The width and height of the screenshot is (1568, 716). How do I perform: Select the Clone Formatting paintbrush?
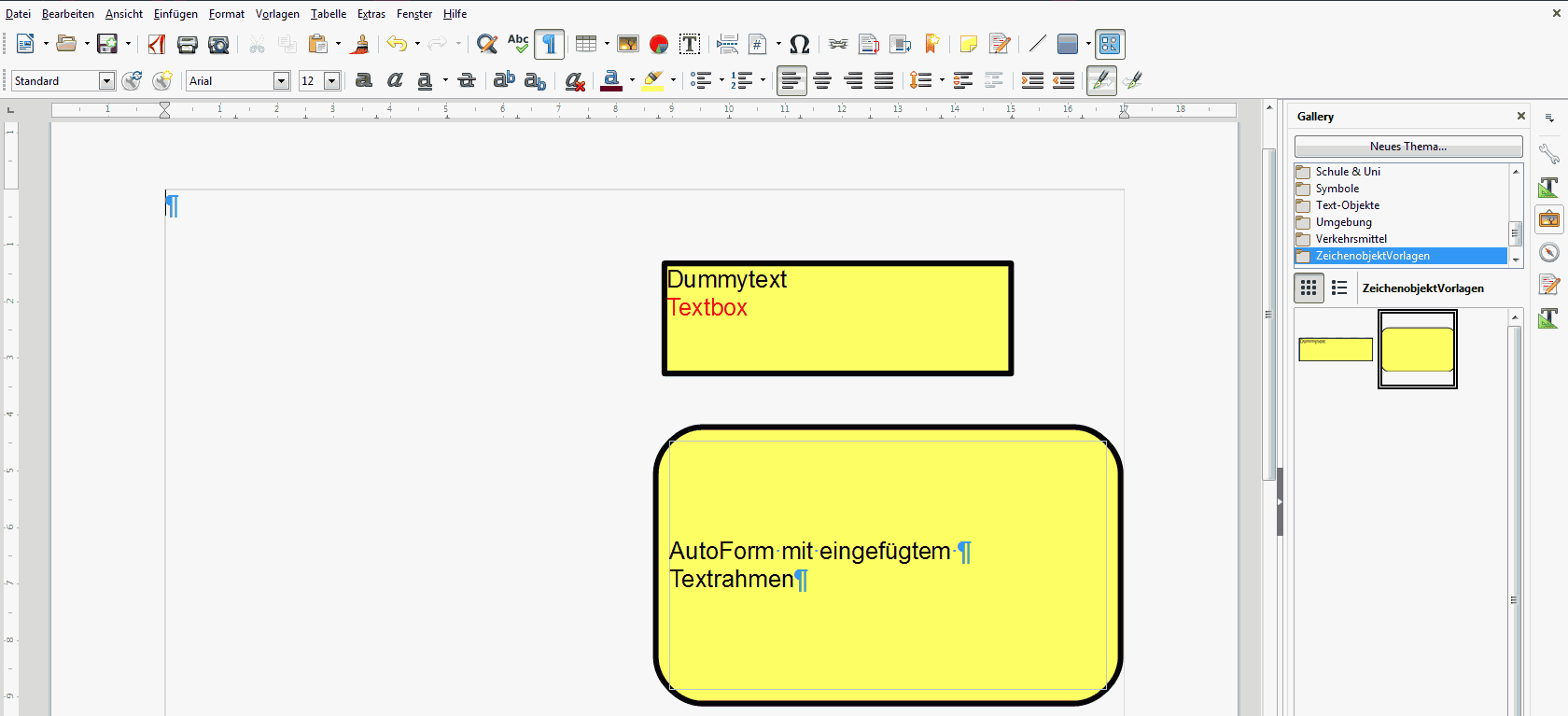[x=360, y=44]
